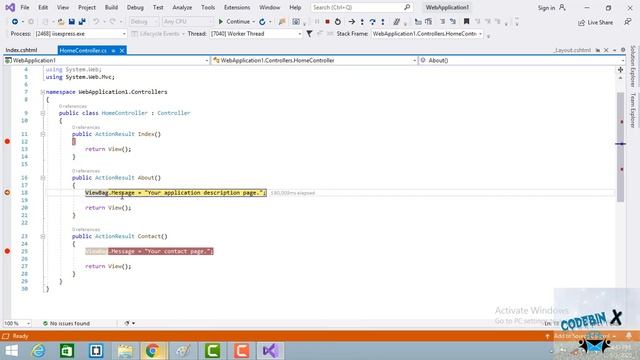This screenshot has width=640, height=360.
Task: Open the Analyze menu
Action: tap(182, 7)
